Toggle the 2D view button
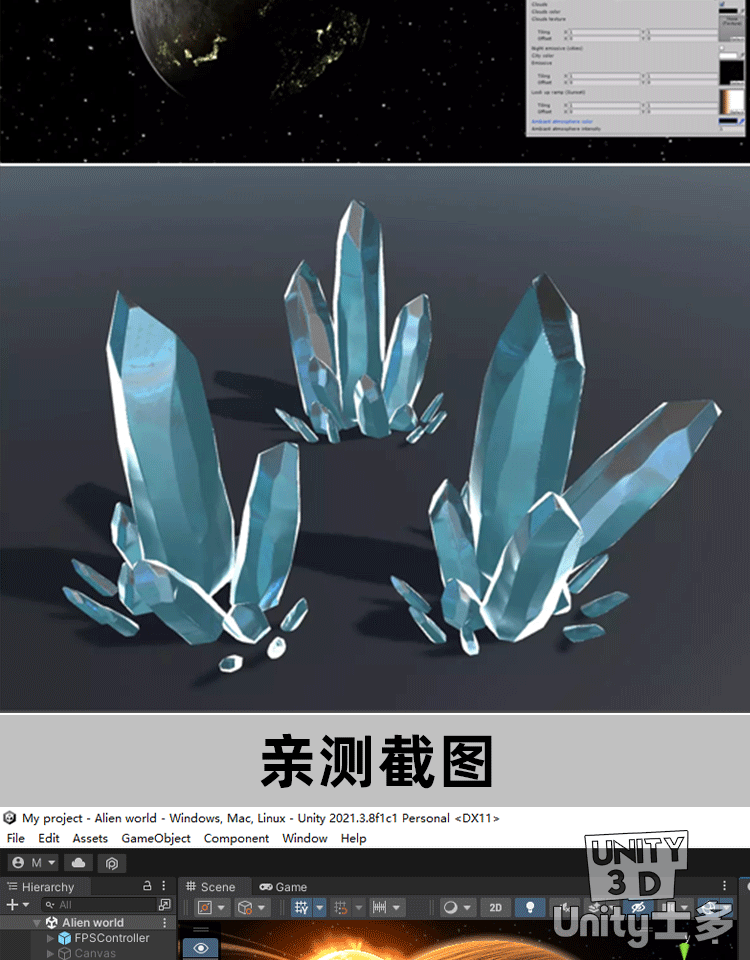 (495, 907)
